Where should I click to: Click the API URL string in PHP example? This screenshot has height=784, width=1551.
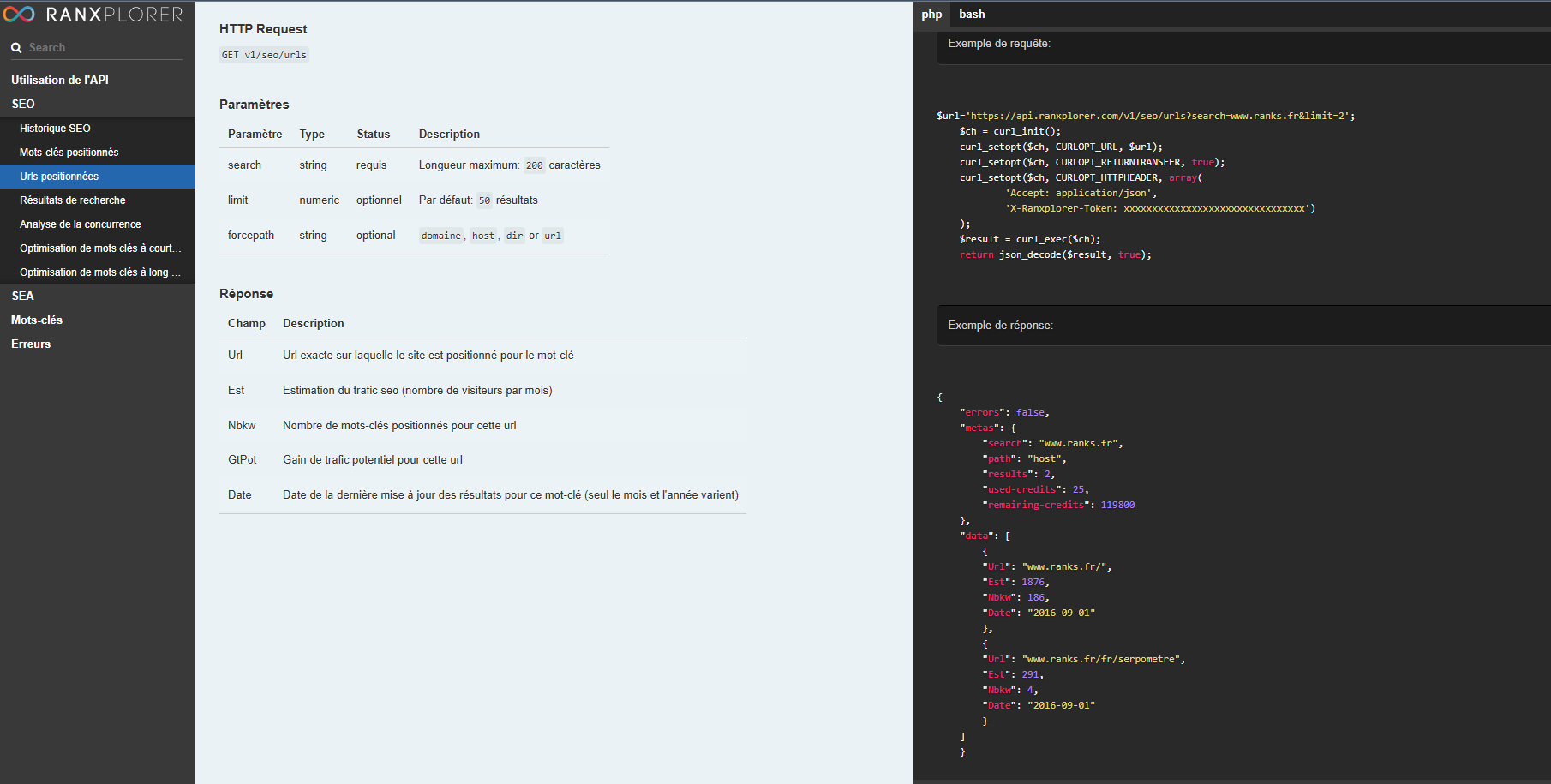click(1157, 116)
